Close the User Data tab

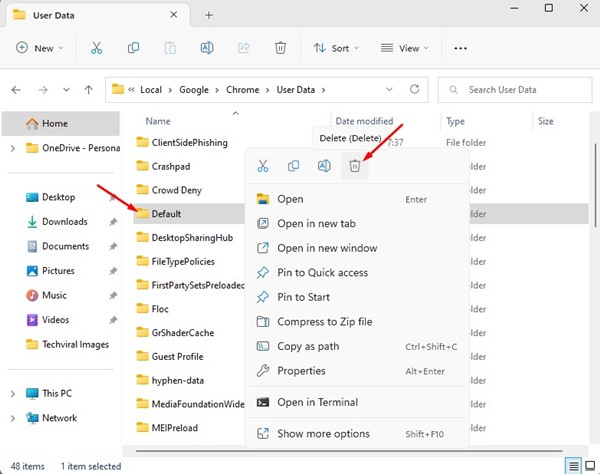pyautogui.click(x=173, y=15)
